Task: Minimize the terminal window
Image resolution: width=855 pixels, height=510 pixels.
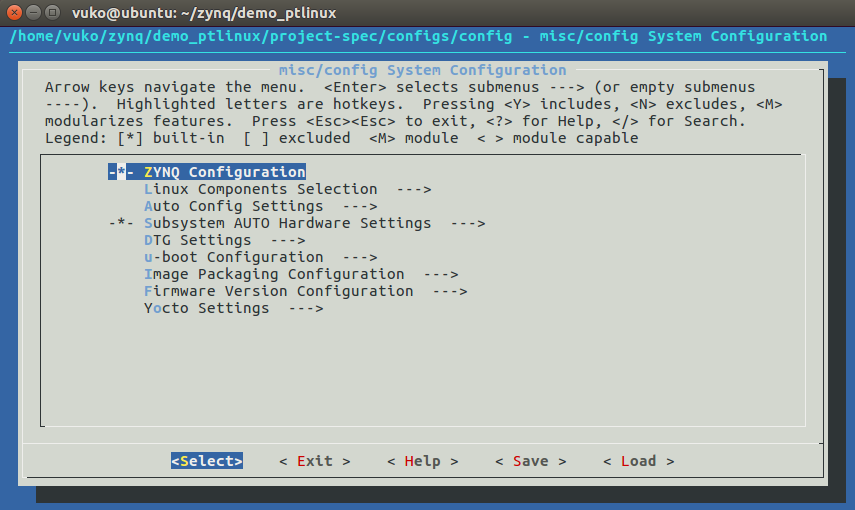Action: coord(33,12)
